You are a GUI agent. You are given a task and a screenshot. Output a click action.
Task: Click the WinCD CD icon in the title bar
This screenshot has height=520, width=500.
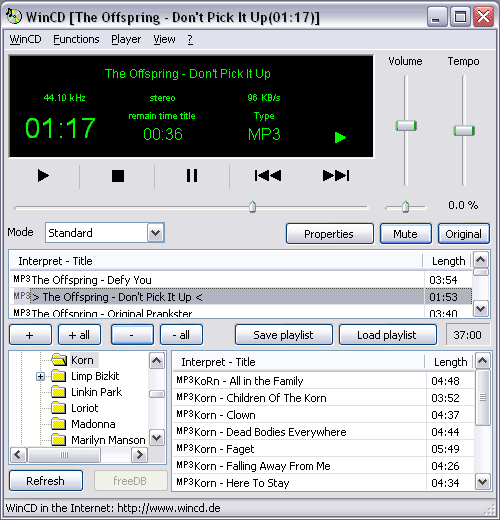click(x=14, y=16)
